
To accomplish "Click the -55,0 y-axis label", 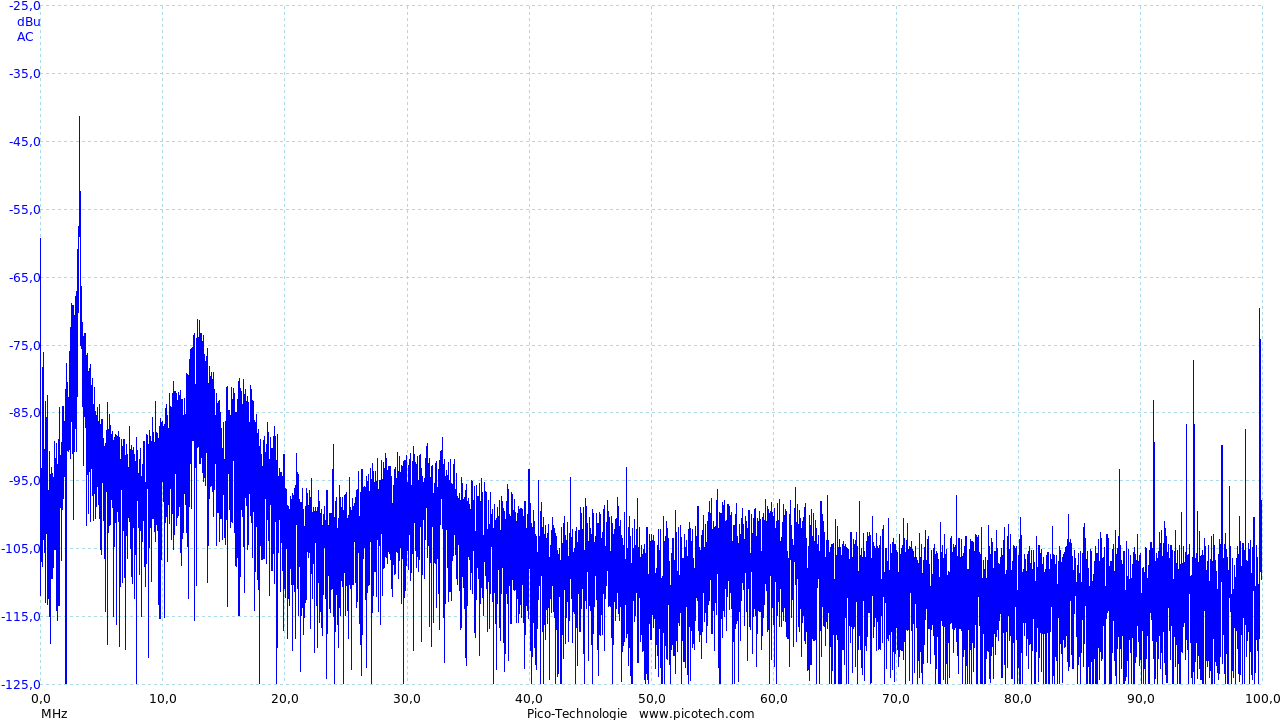I will [25, 209].
